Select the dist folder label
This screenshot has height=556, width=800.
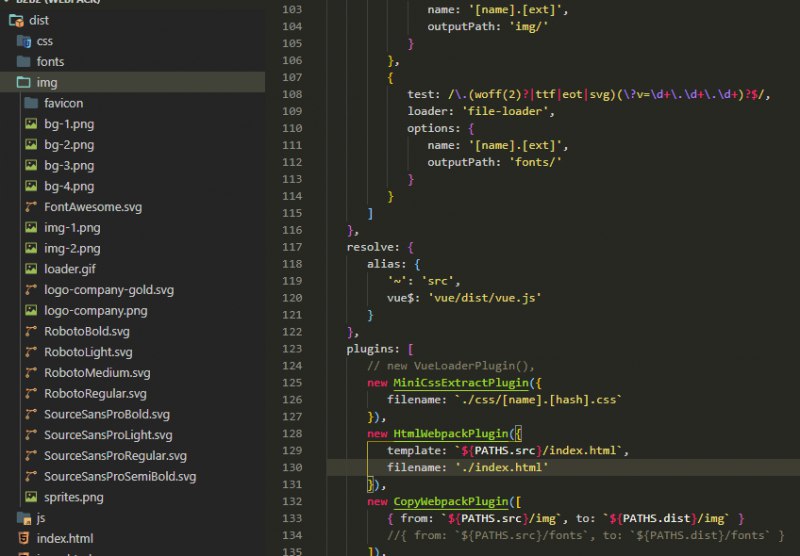point(39,20)
